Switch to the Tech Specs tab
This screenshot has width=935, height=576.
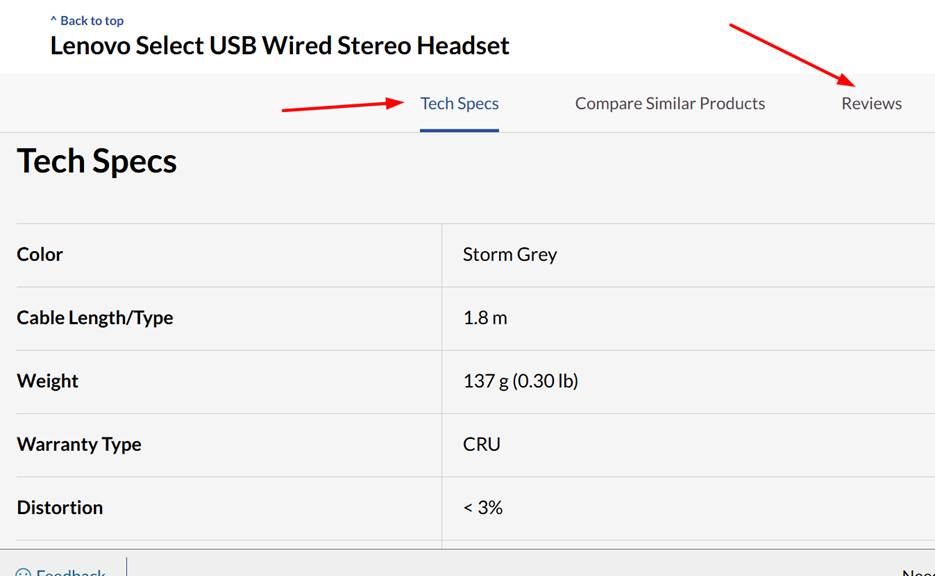(x=459, y=103)
